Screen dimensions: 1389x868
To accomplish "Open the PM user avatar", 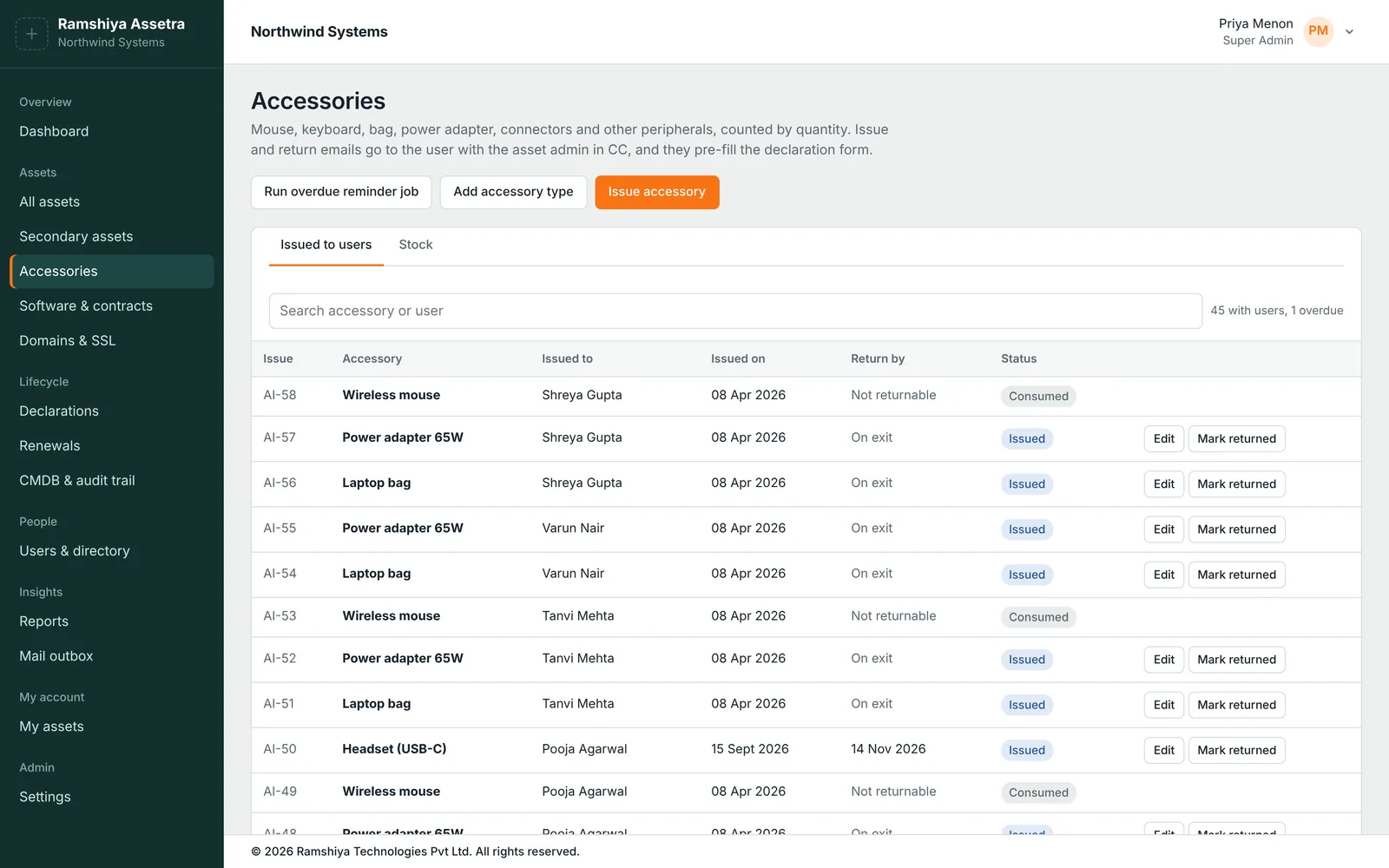I will tap(1318, 31).
